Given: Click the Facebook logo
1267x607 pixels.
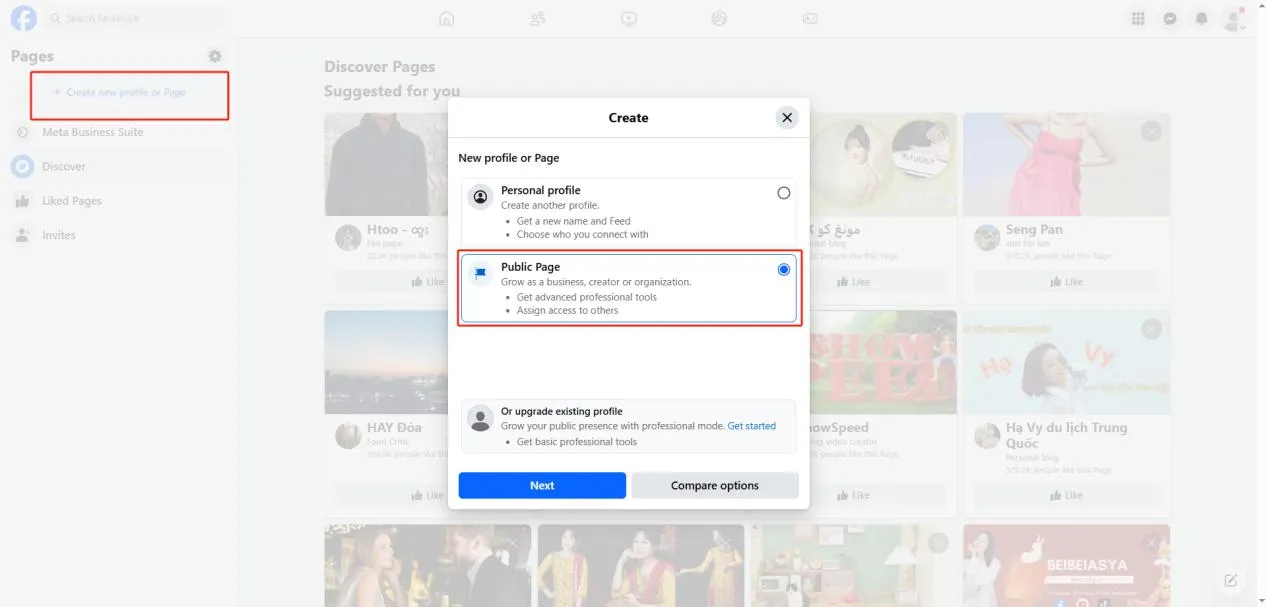Looking at the screenshot, I should [23, 18].
